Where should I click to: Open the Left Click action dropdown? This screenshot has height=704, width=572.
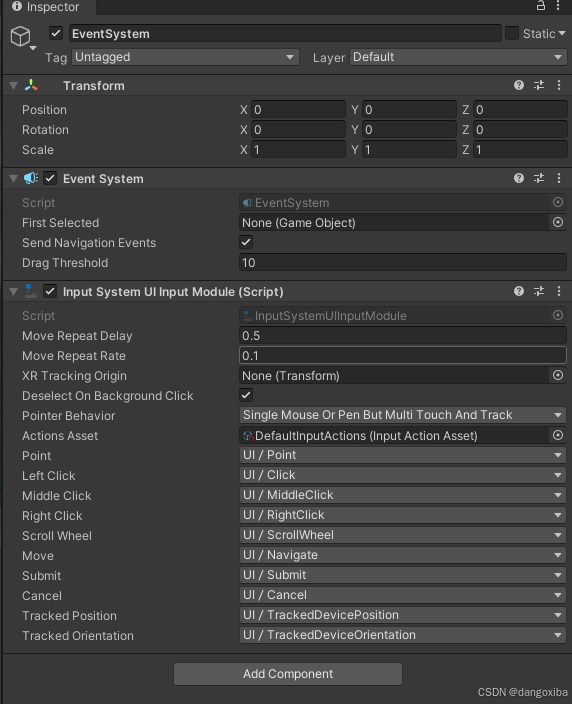403,475
